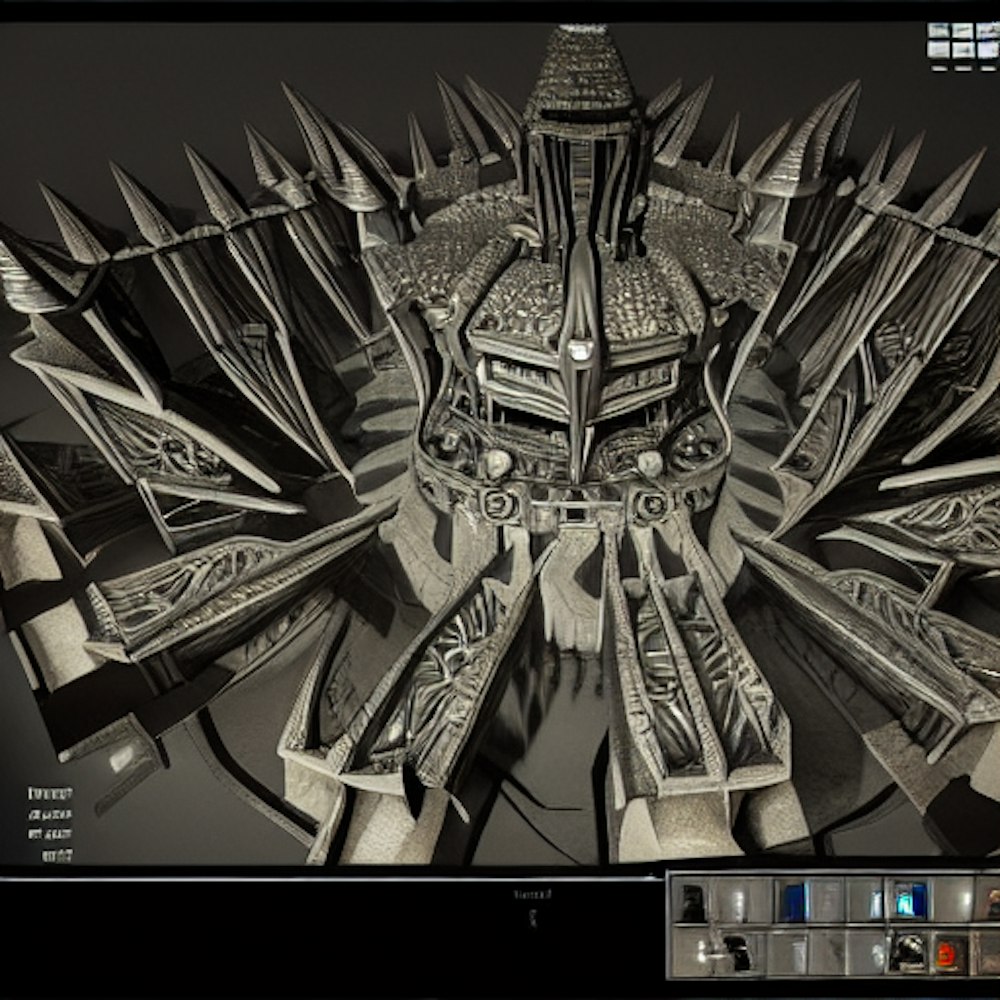Click the last line of the left overlay text

(x=57, y=855)
